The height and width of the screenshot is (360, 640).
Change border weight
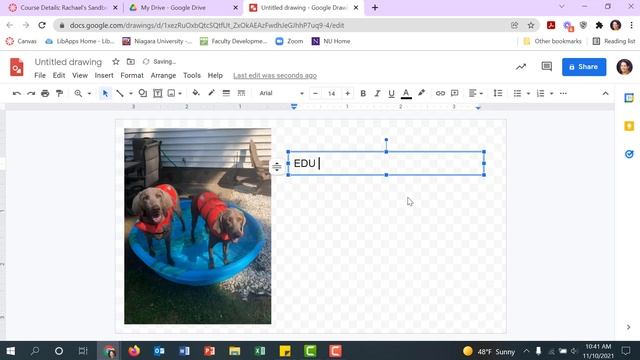pyautogui.click(x=226, y=93)
